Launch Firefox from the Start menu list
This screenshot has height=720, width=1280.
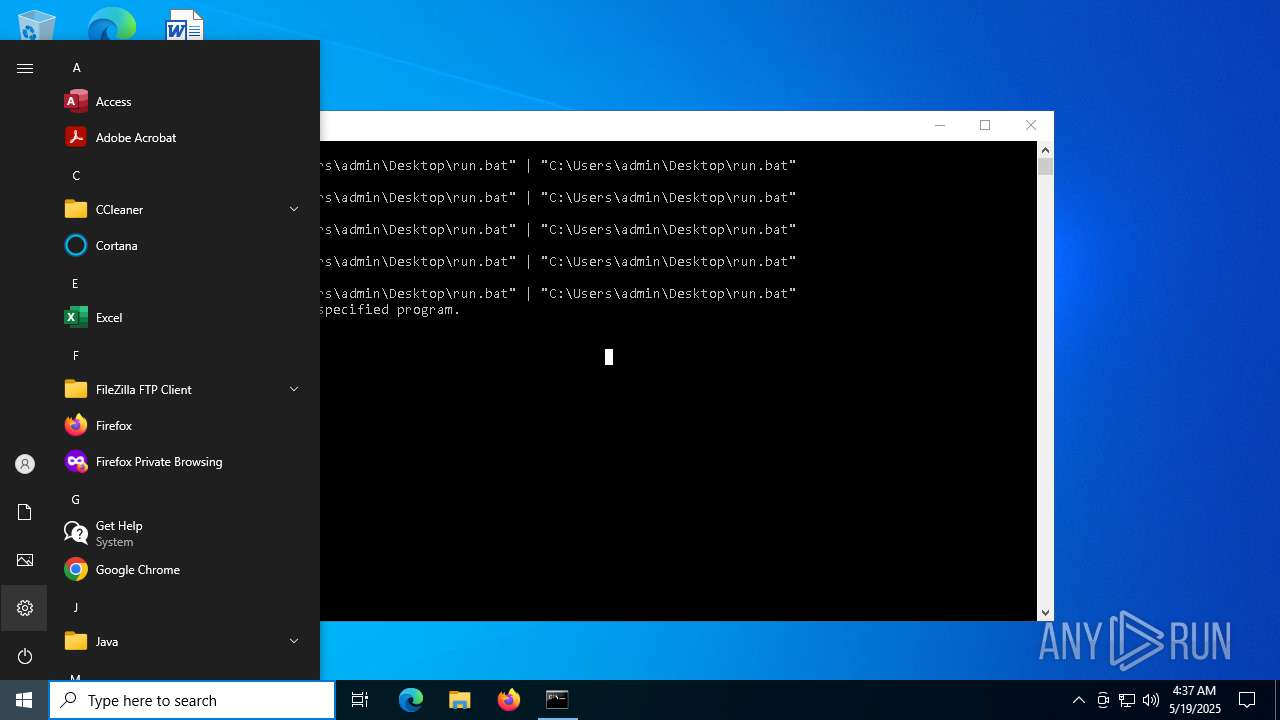184,426
